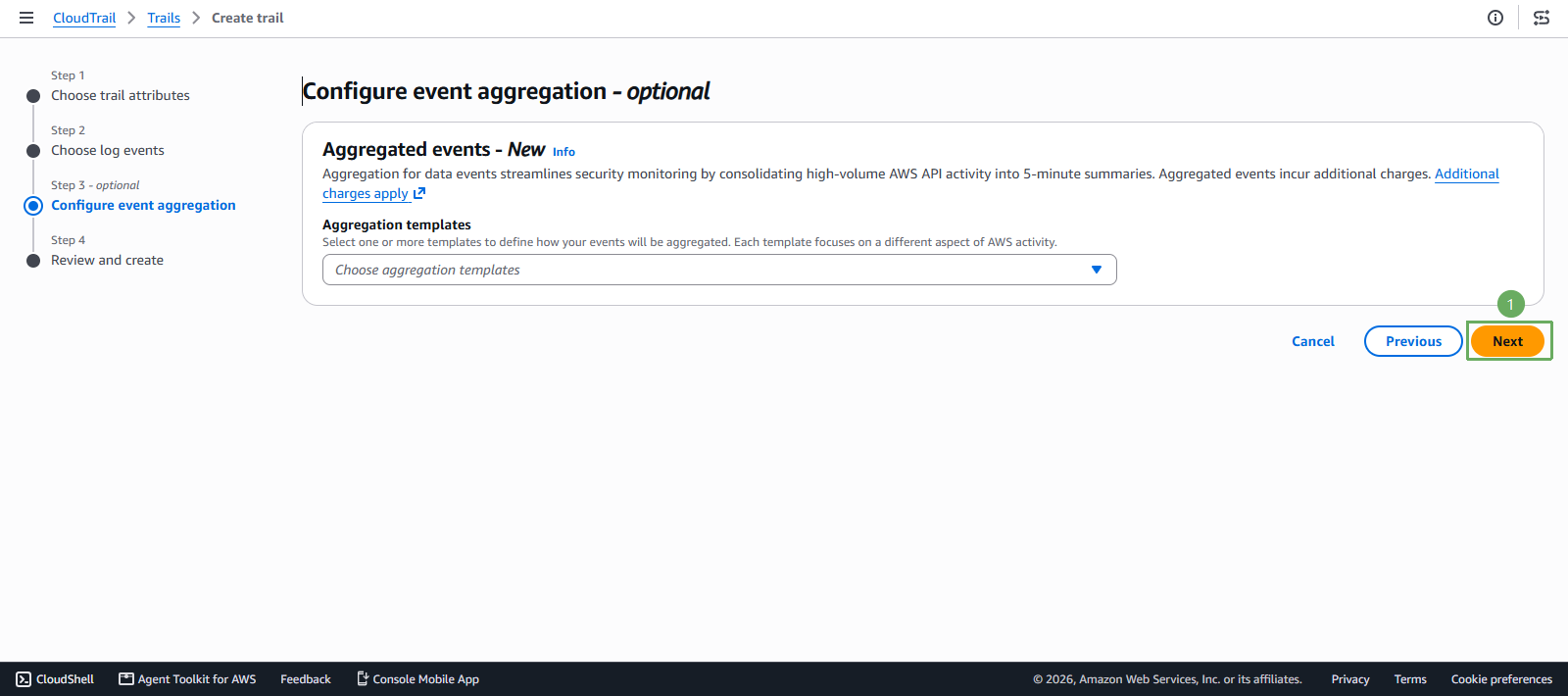
Task: Click the Cancel button
Action: 1313,341
